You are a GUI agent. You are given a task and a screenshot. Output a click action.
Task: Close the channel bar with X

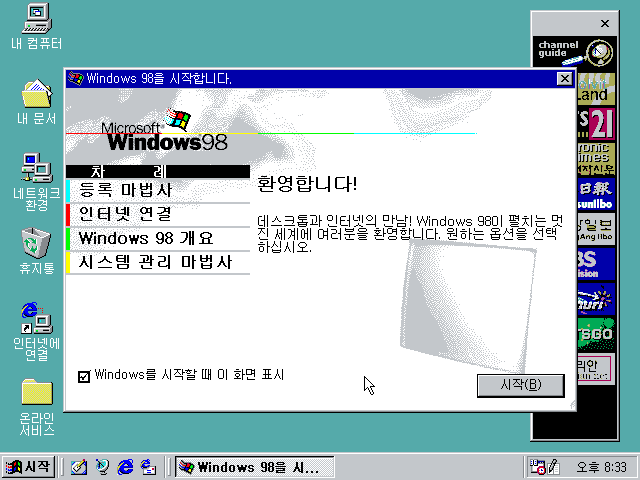(x=605, y=24)
